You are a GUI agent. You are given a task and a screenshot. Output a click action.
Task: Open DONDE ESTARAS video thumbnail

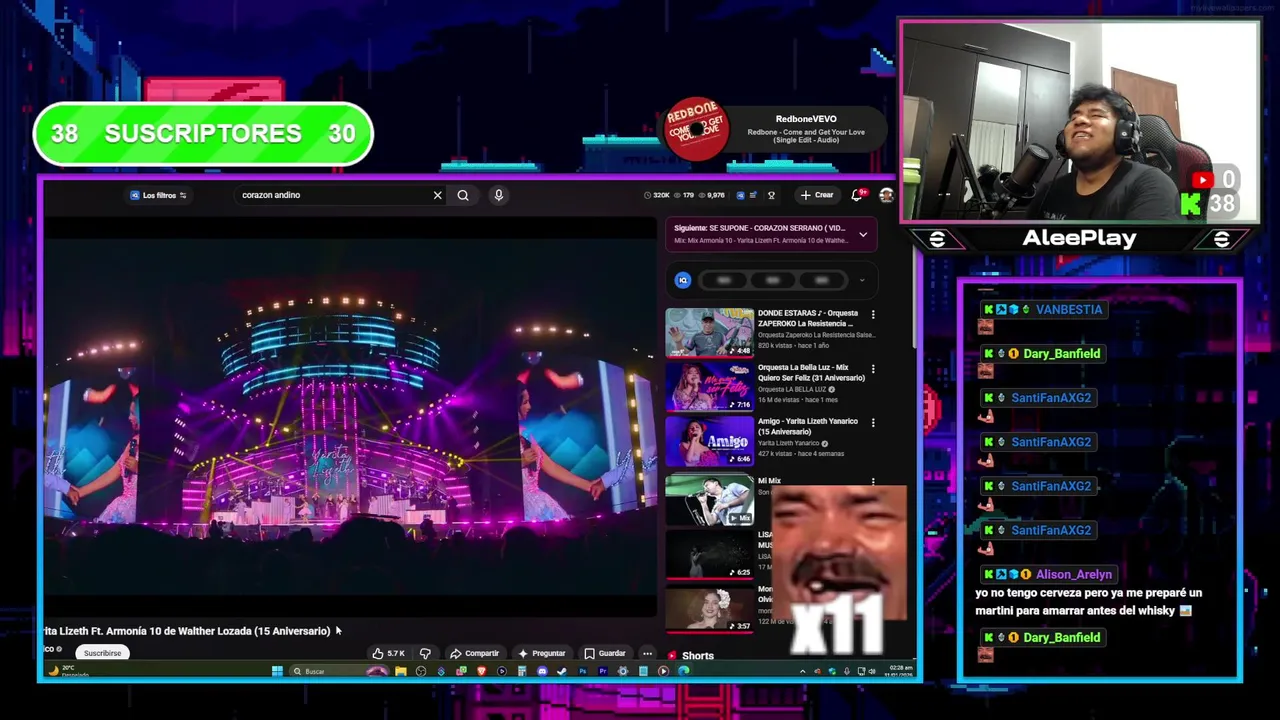click(x=710, y=333)
